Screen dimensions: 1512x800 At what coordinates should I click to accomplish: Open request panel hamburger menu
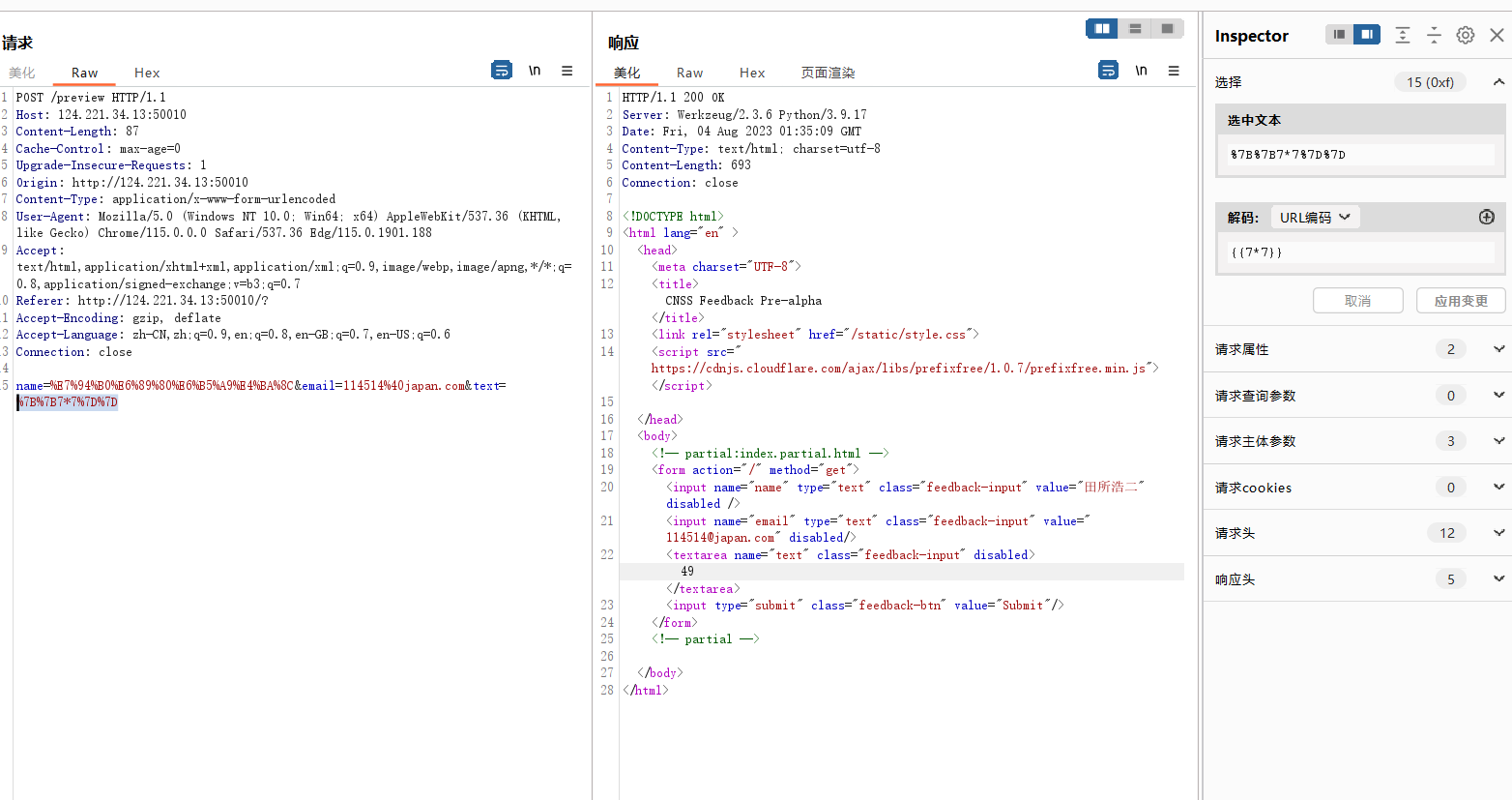coord(567,71)
